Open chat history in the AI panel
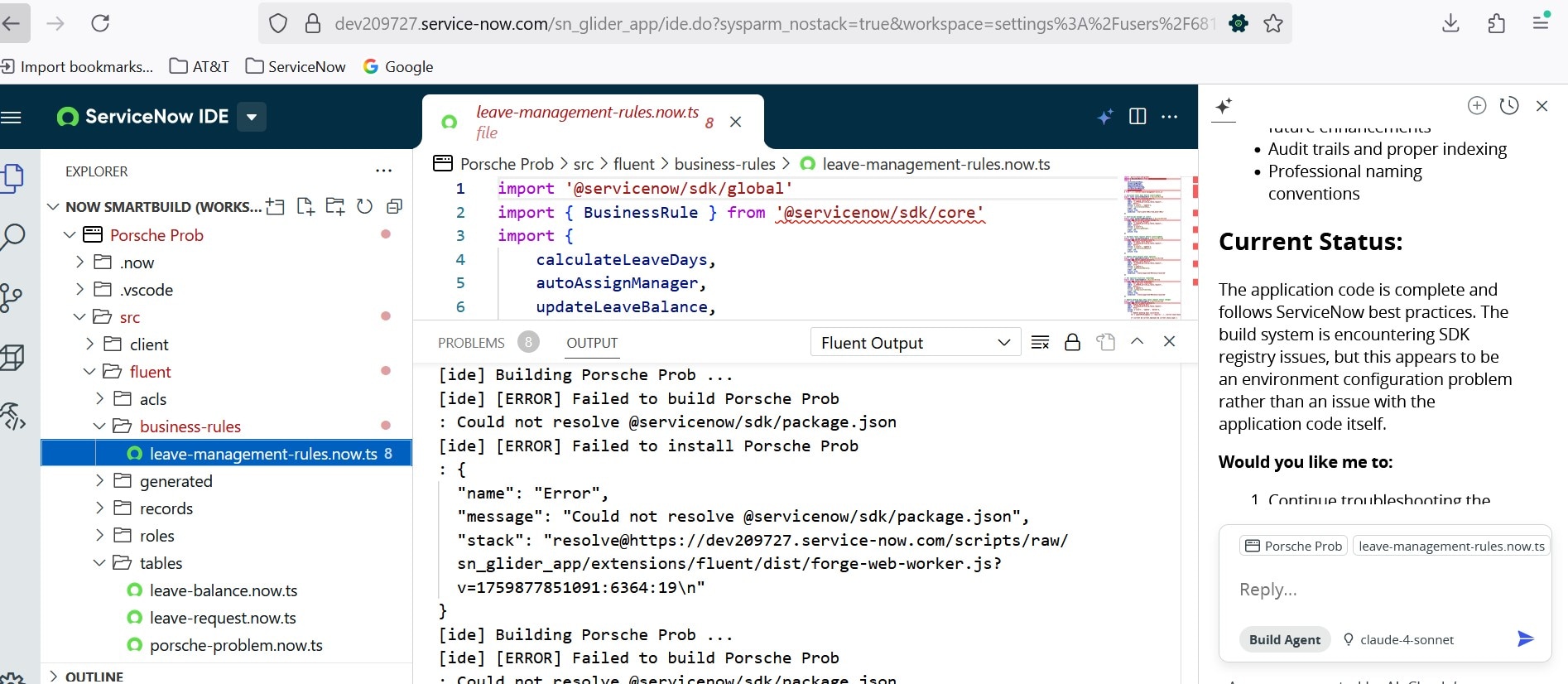 click(1509, 106)
